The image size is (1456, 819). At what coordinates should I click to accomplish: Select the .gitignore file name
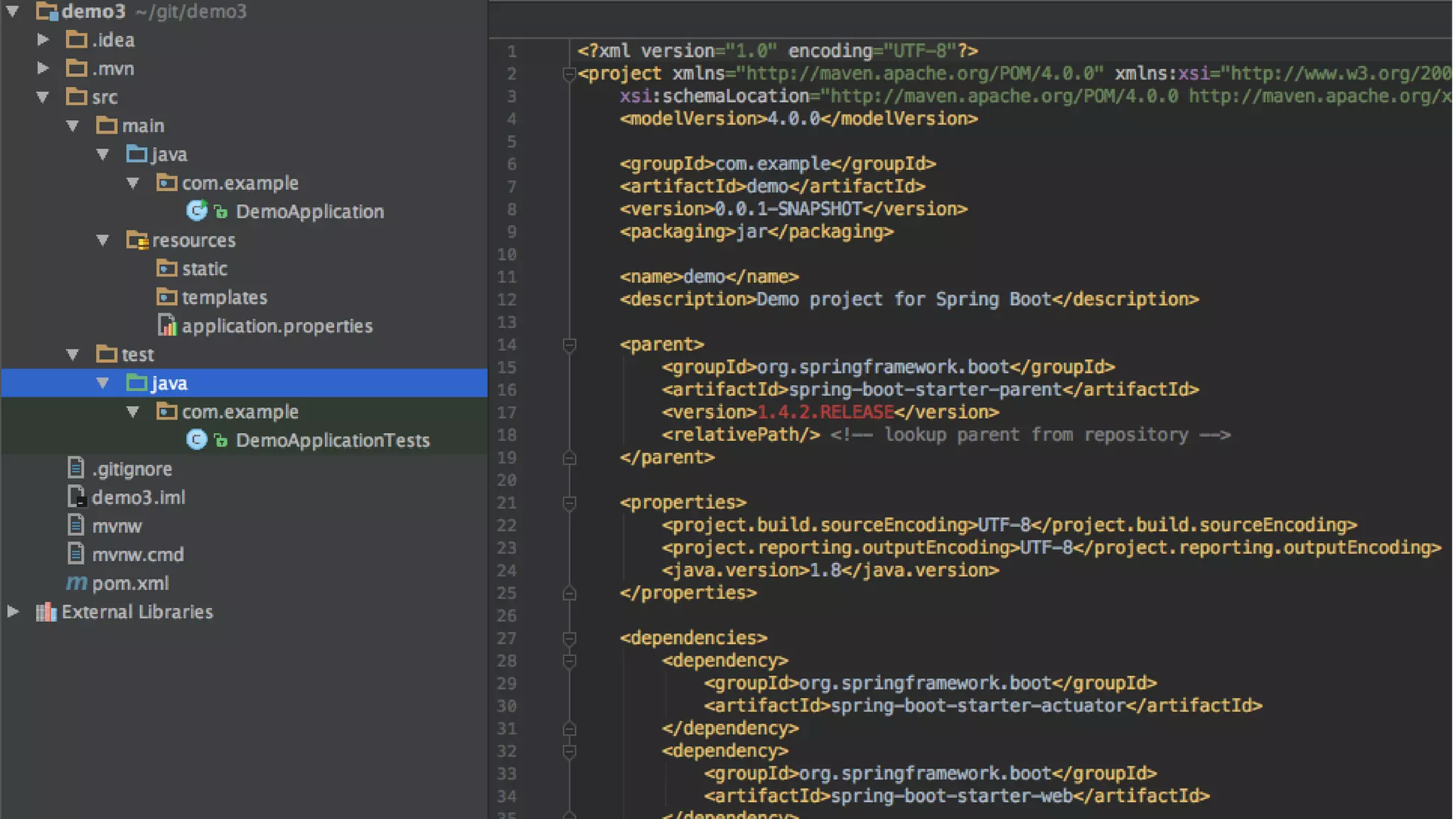[132, 469]
